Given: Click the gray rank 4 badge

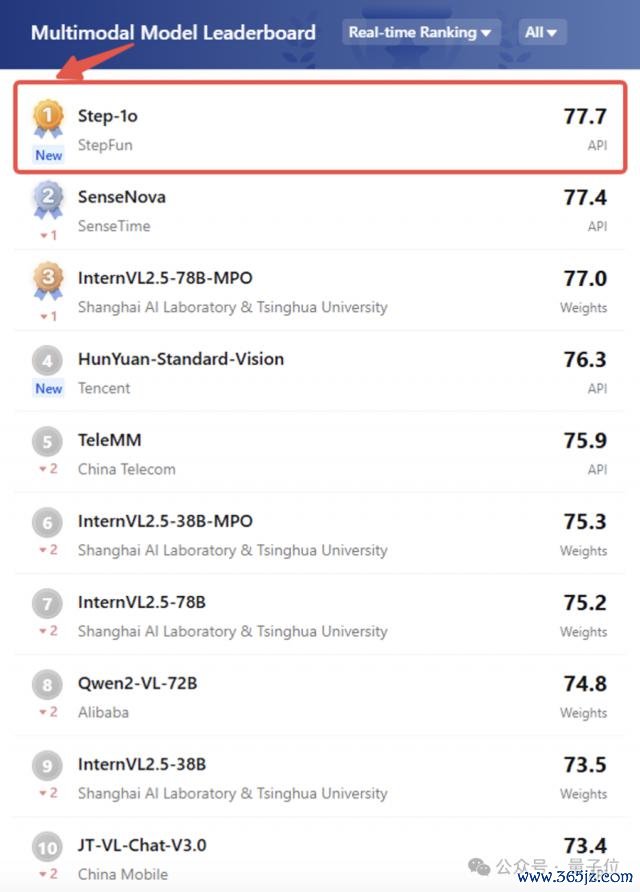Looking at the screenshot, I should tap(48, 360).
